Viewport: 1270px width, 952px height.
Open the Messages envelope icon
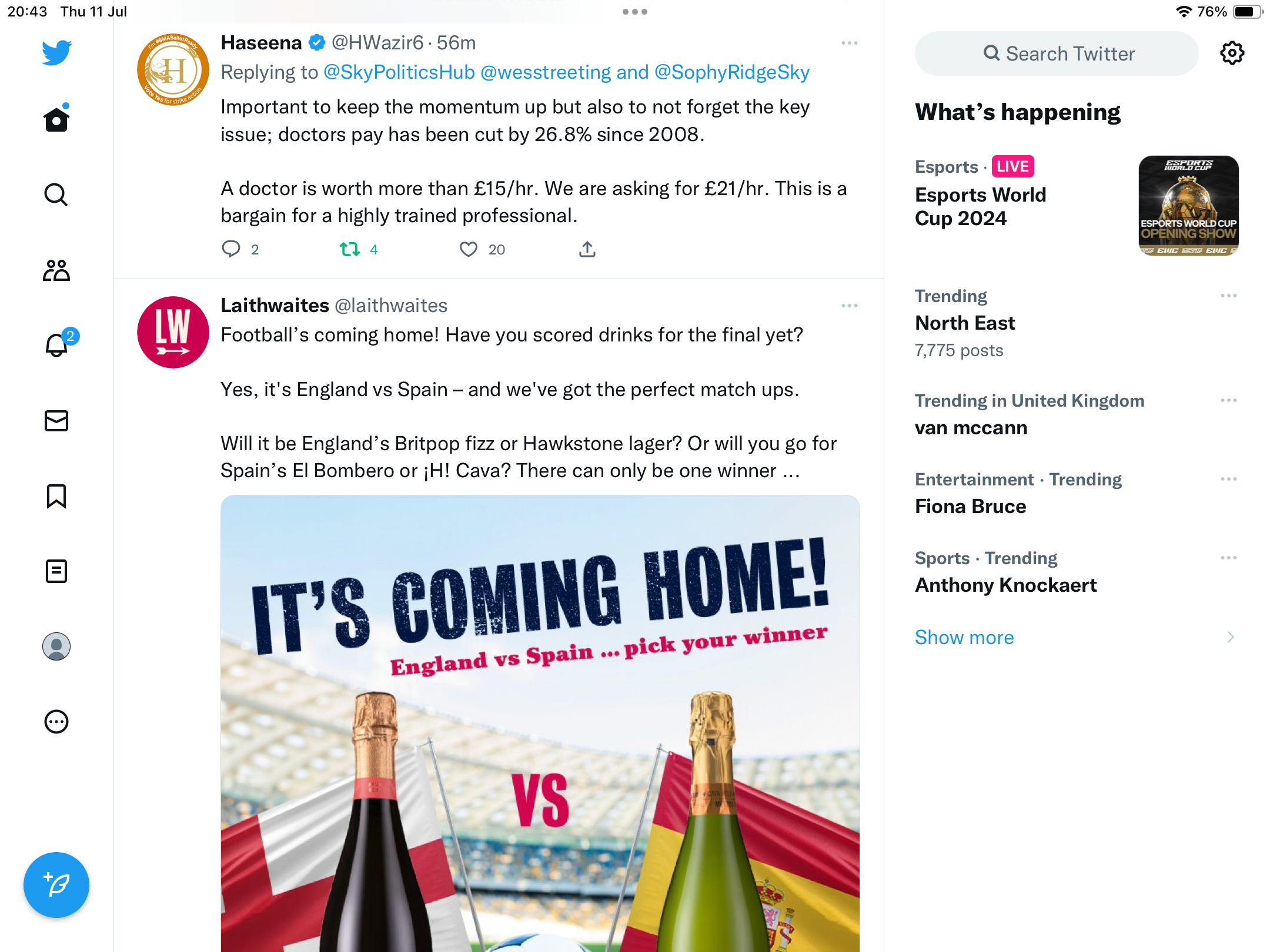click(56, 421)
